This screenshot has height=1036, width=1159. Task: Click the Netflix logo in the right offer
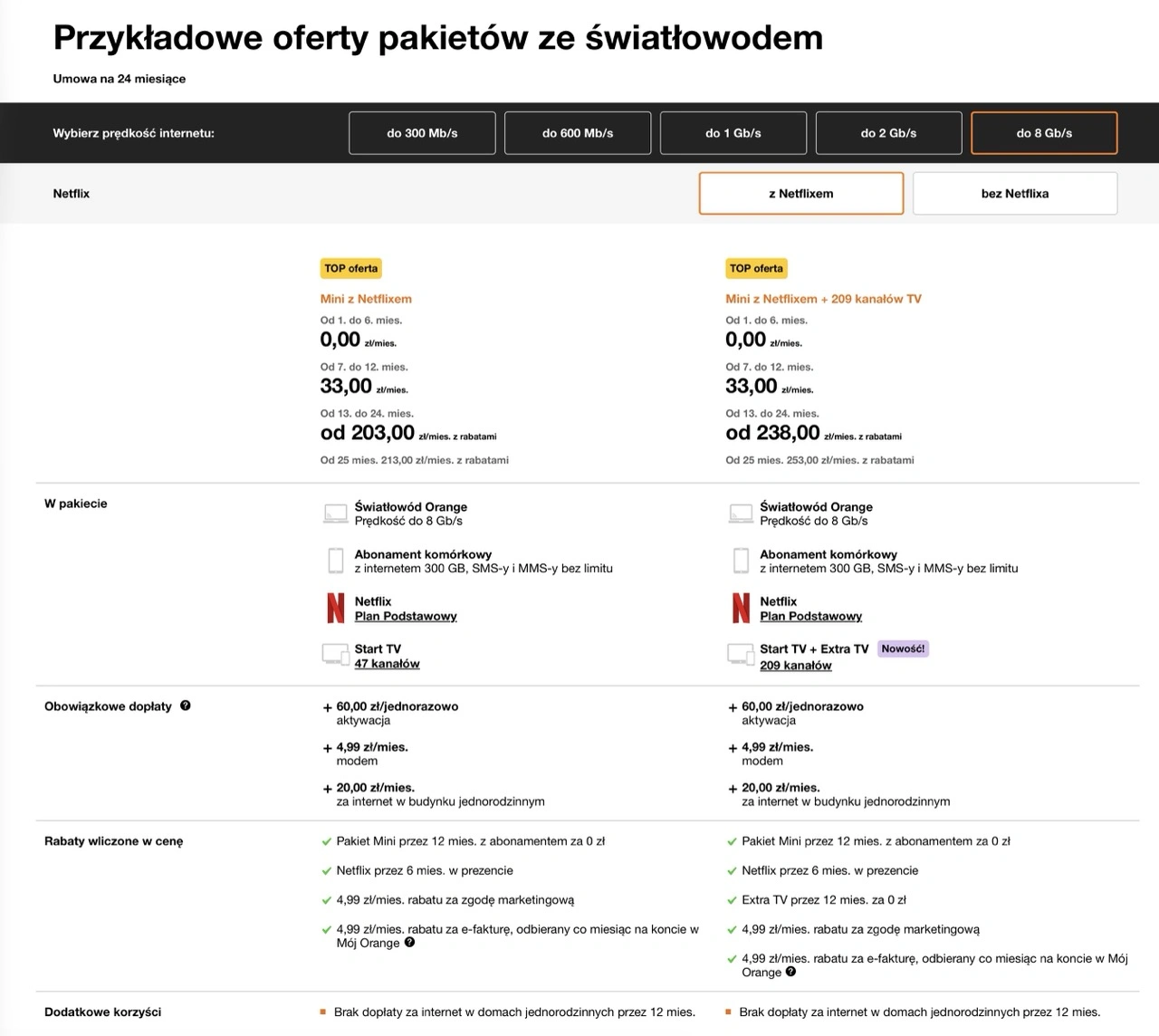coord(741,608)
